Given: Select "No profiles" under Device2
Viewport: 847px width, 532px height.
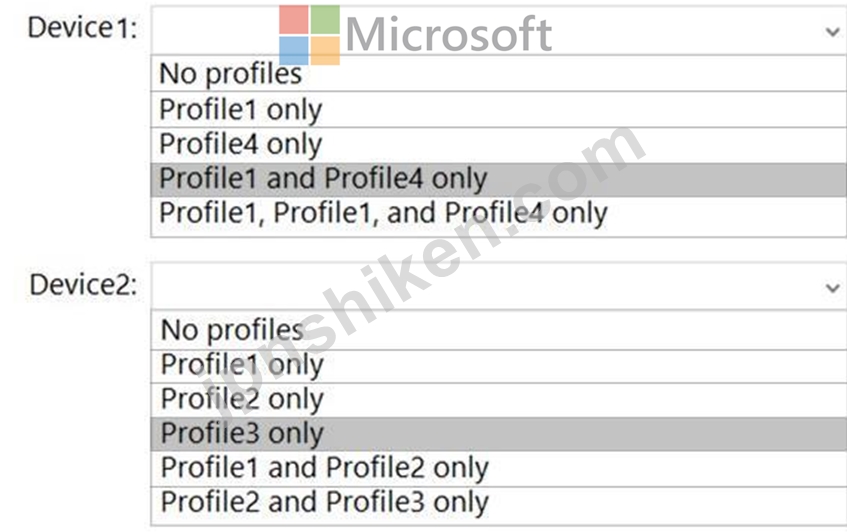Looking at the screenshot, I should 499,330.
